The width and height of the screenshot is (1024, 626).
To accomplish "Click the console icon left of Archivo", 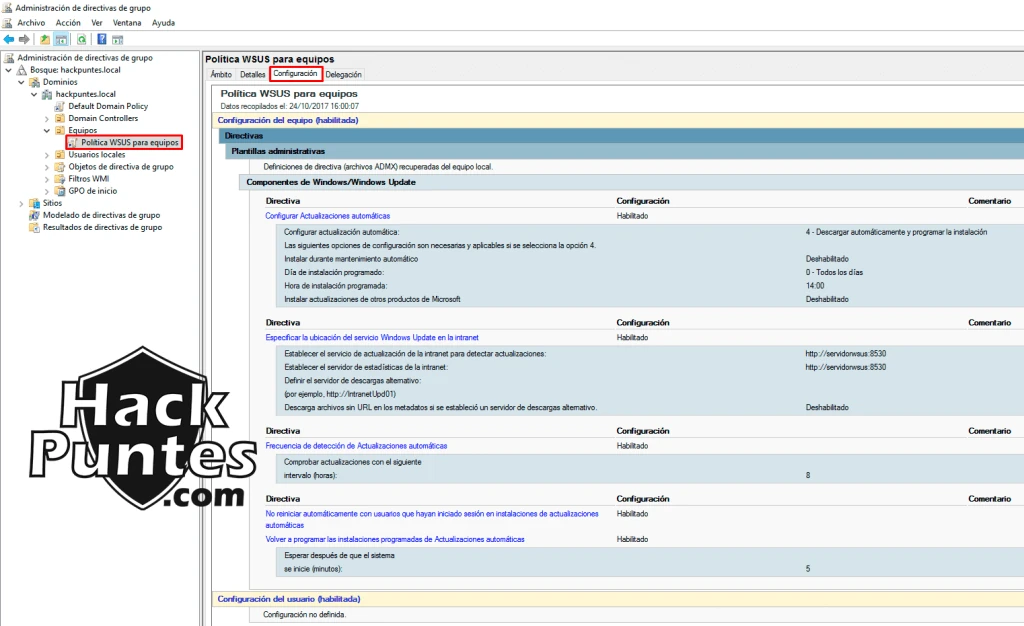I will [x=7, y=23].
